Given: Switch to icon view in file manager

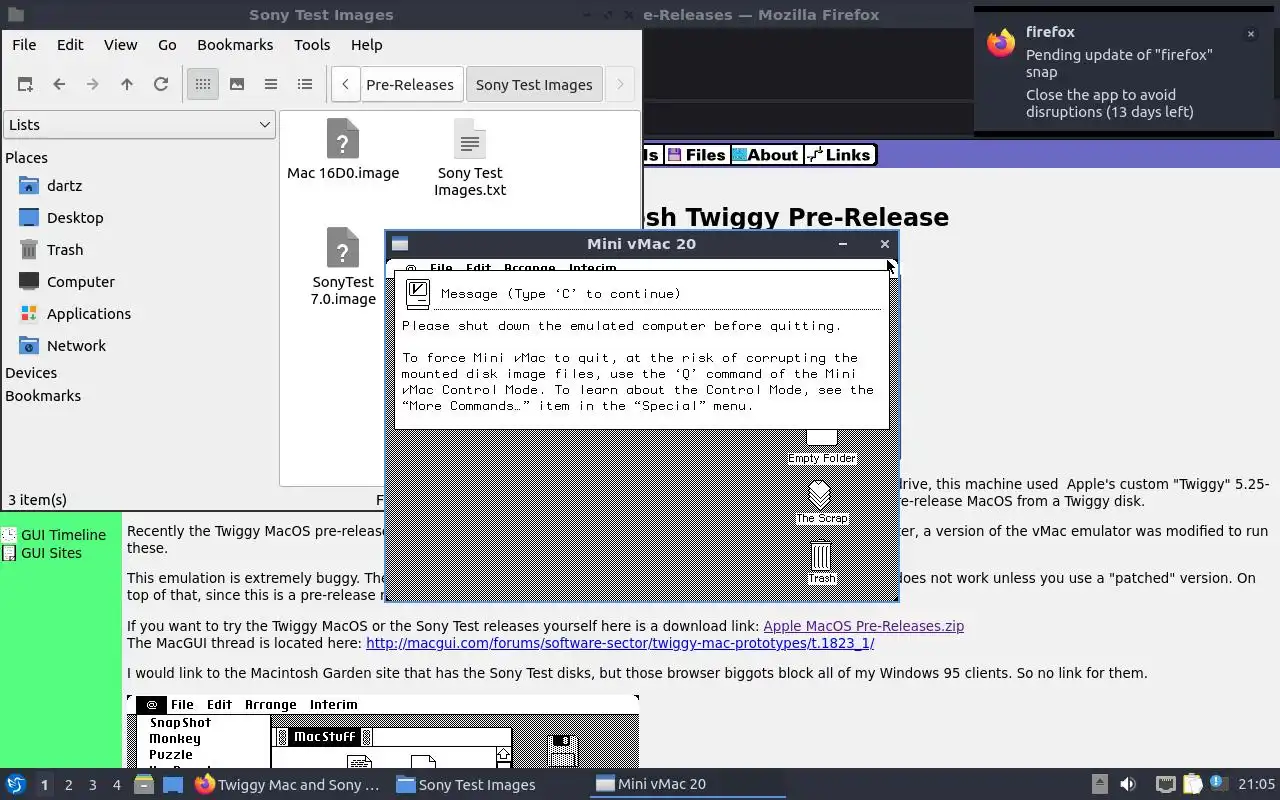Looking at the screenshot, I should pyautogui.click(x=203, y=85).
